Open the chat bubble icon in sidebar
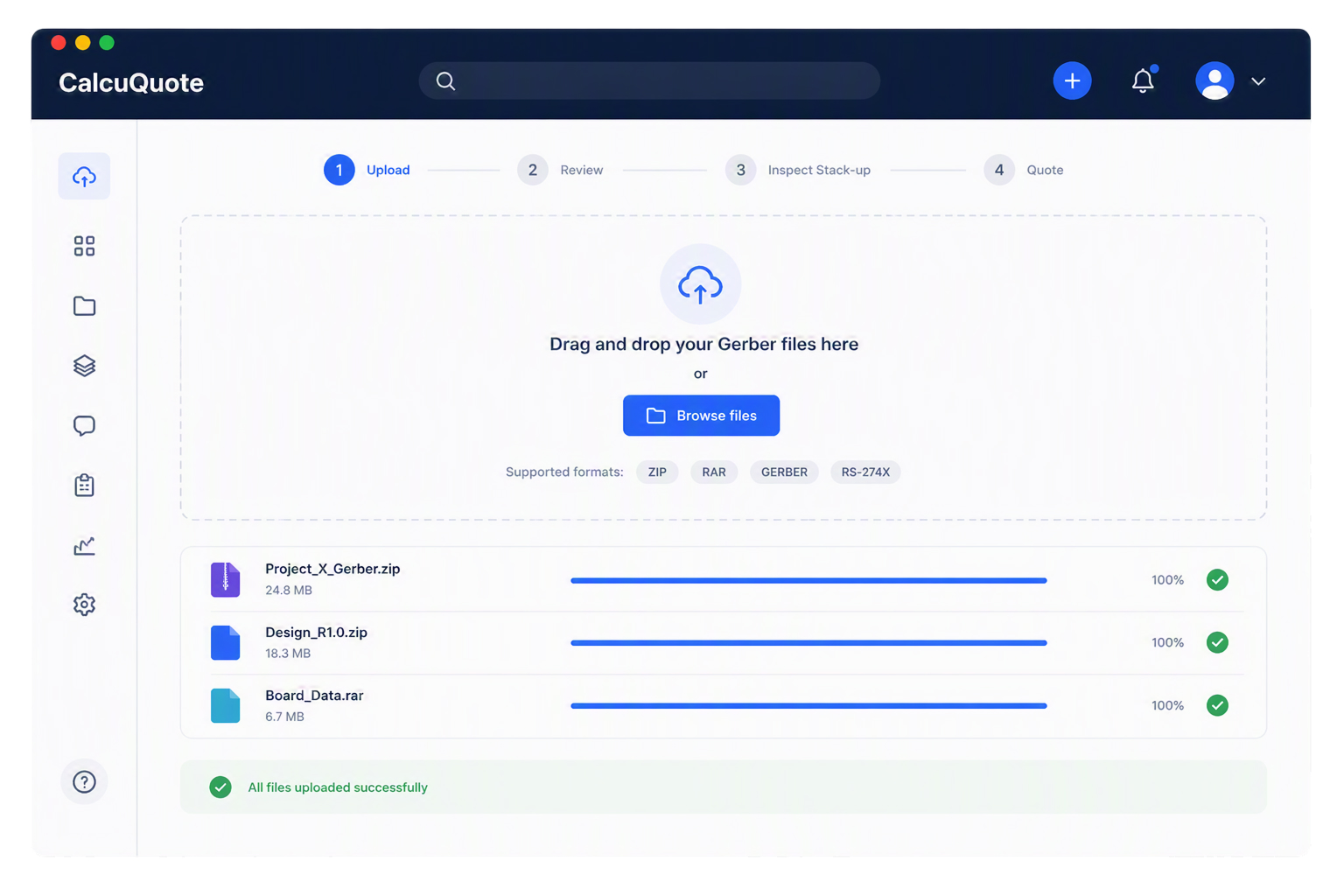Screen dimensions: 1344x896 pyautogui.click(x=84, y=425)
